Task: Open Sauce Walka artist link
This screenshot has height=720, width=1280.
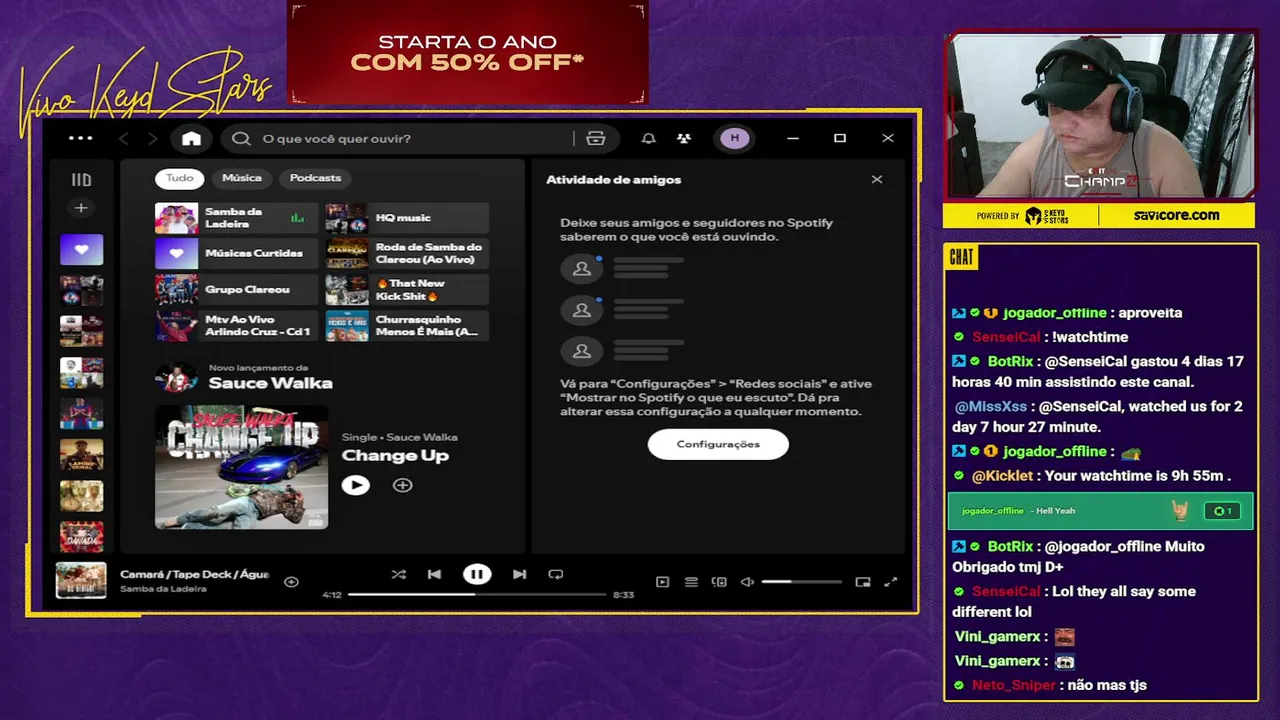Action: 270,383
